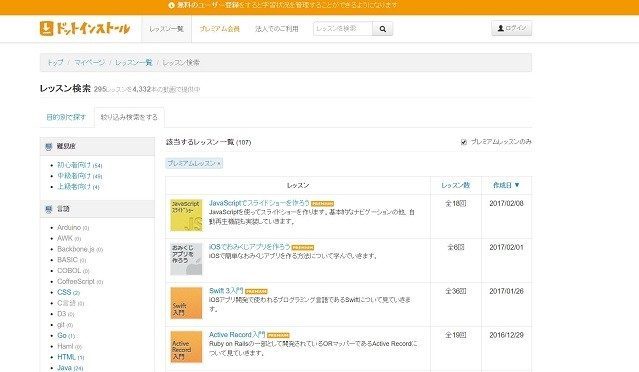The width and height of the screenshot is (639, 372).
Task: Remove the プレミアムレッスン filter tag
Action: coord(219,164)
